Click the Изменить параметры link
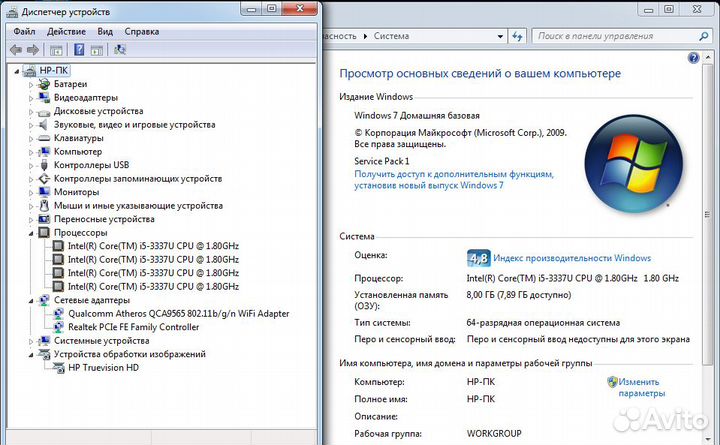The image size is (720, 445). (x=641, y=388)
